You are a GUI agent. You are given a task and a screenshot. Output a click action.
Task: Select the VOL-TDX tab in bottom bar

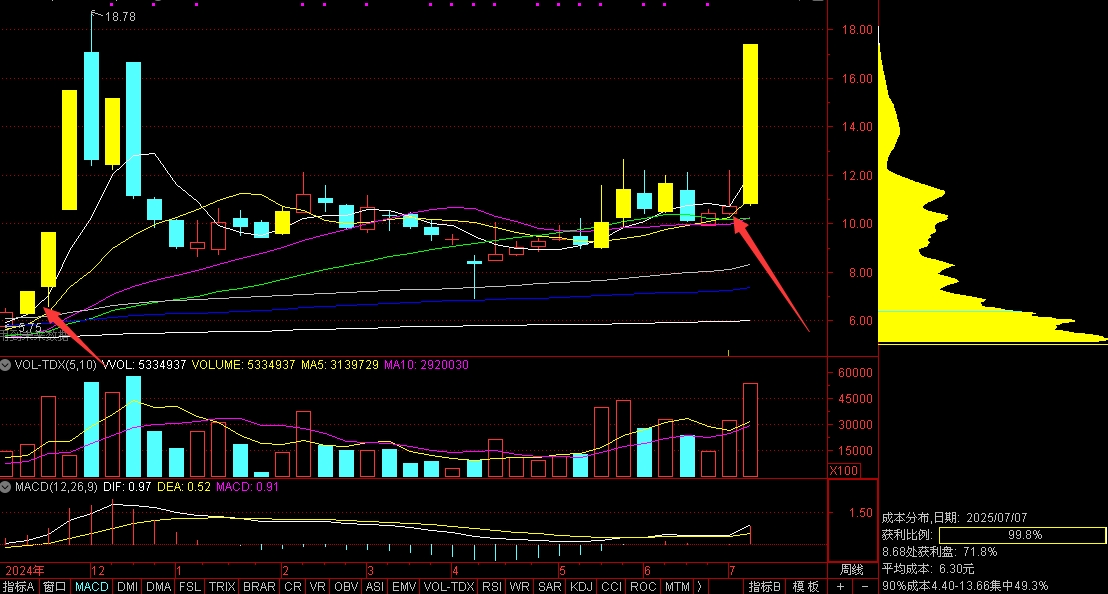[x=449, y=587]
